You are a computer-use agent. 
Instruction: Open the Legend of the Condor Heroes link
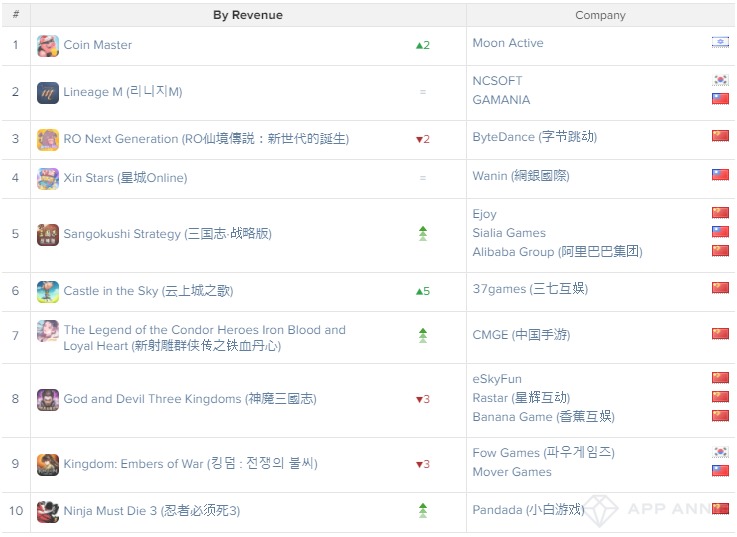[205, 338]
